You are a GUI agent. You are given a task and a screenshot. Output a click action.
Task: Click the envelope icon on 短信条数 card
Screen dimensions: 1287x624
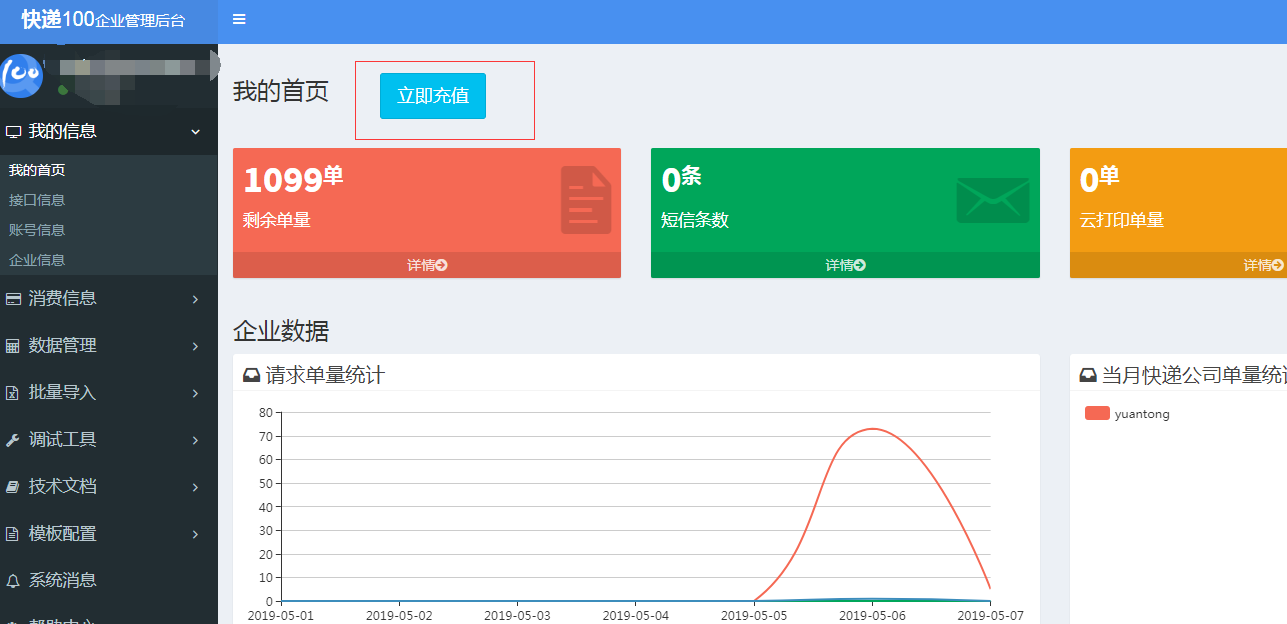pyautogui.click(x=992, y=200)
